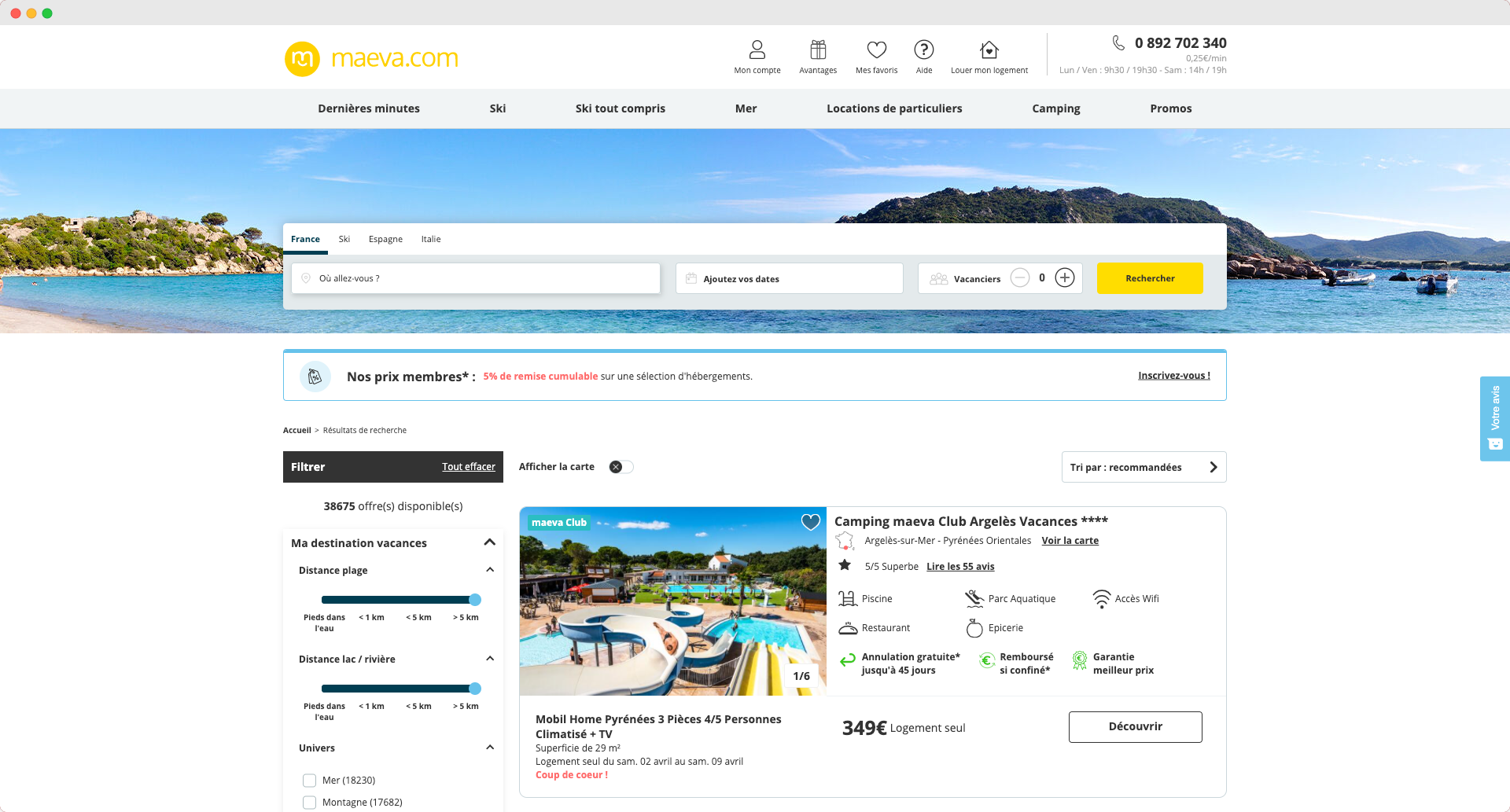Open Mes favoris heart icon
This screenshot has width=1510, height=812.
(x=876, y=50)
